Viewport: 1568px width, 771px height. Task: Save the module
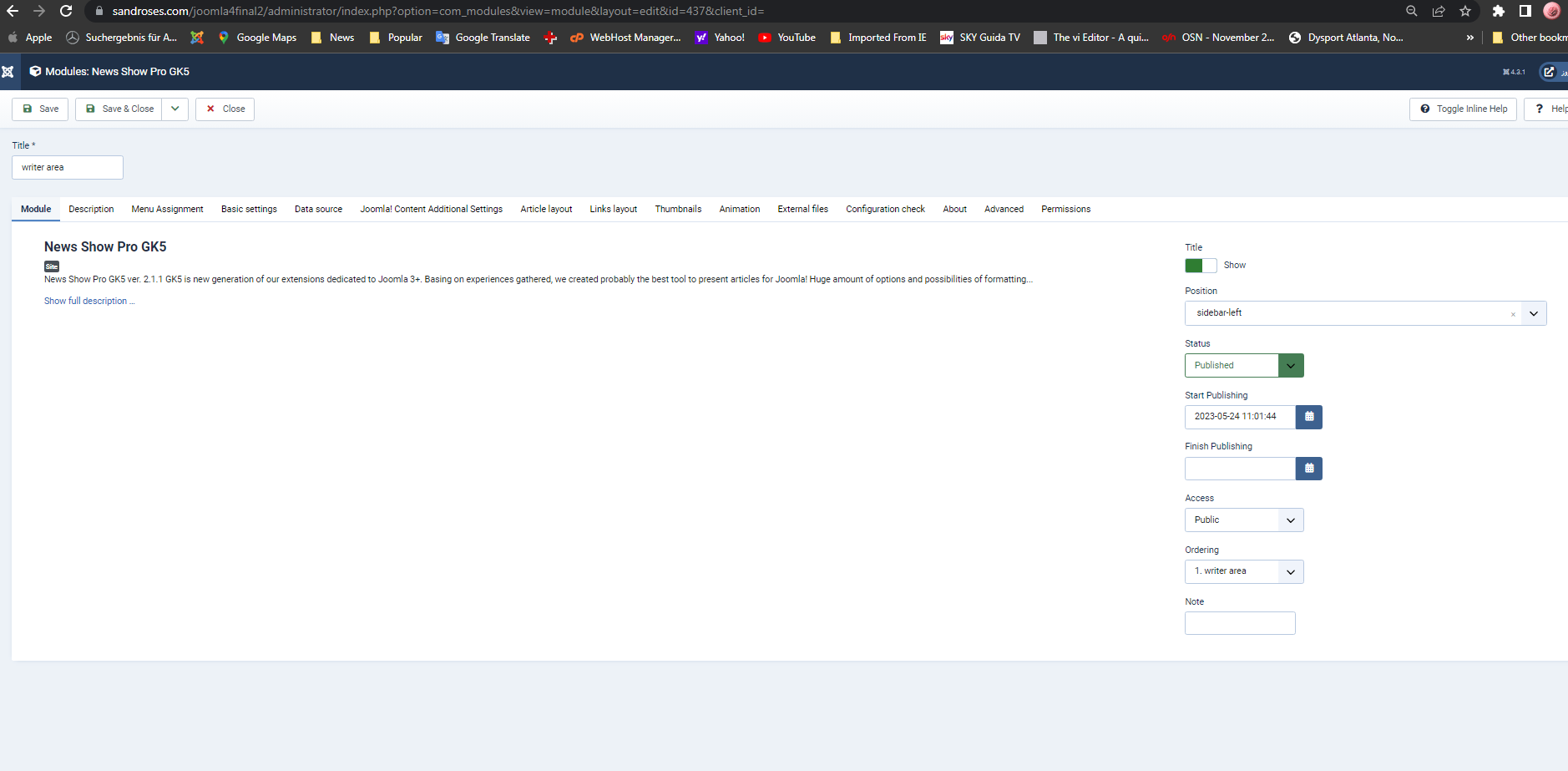click(x=40, y=109)
